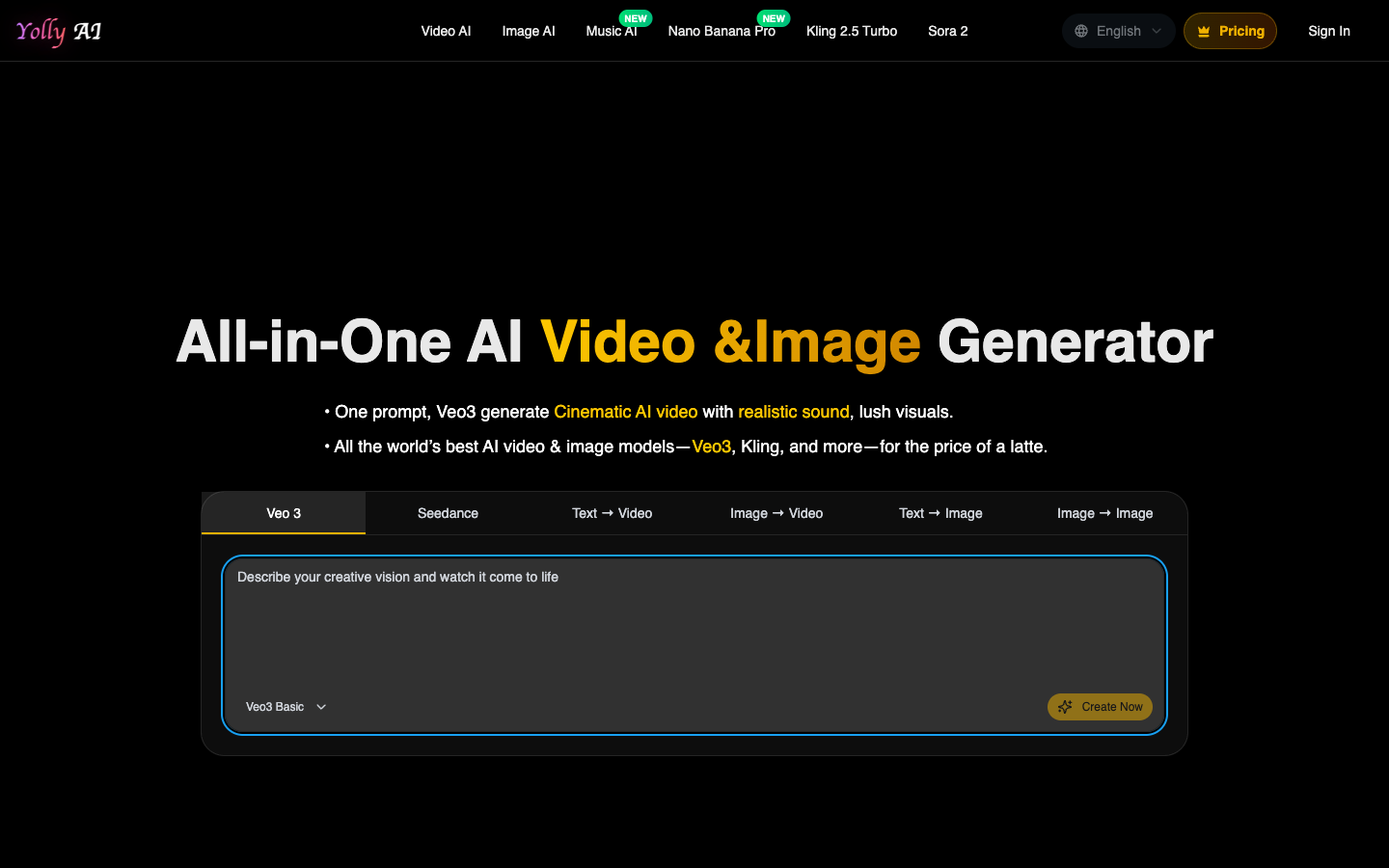Click the NEW badge on Nano Banana Pro
Image resolution: width=1389 pixels, height=868 pixels.
pyautogui.click(x=774, y=18)
